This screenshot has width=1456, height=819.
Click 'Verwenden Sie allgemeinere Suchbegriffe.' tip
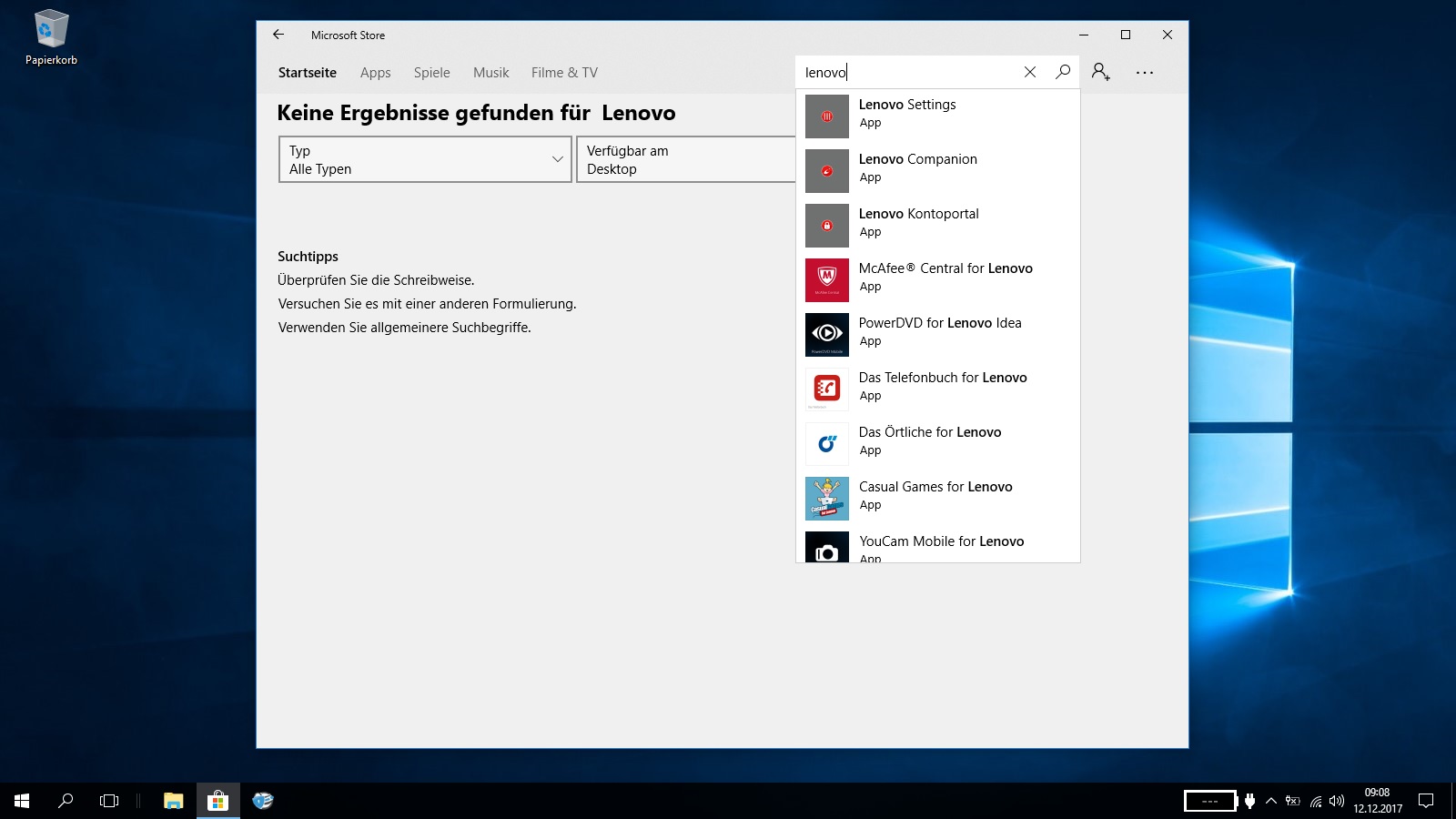pyautogui.click(x=404, y=328)
